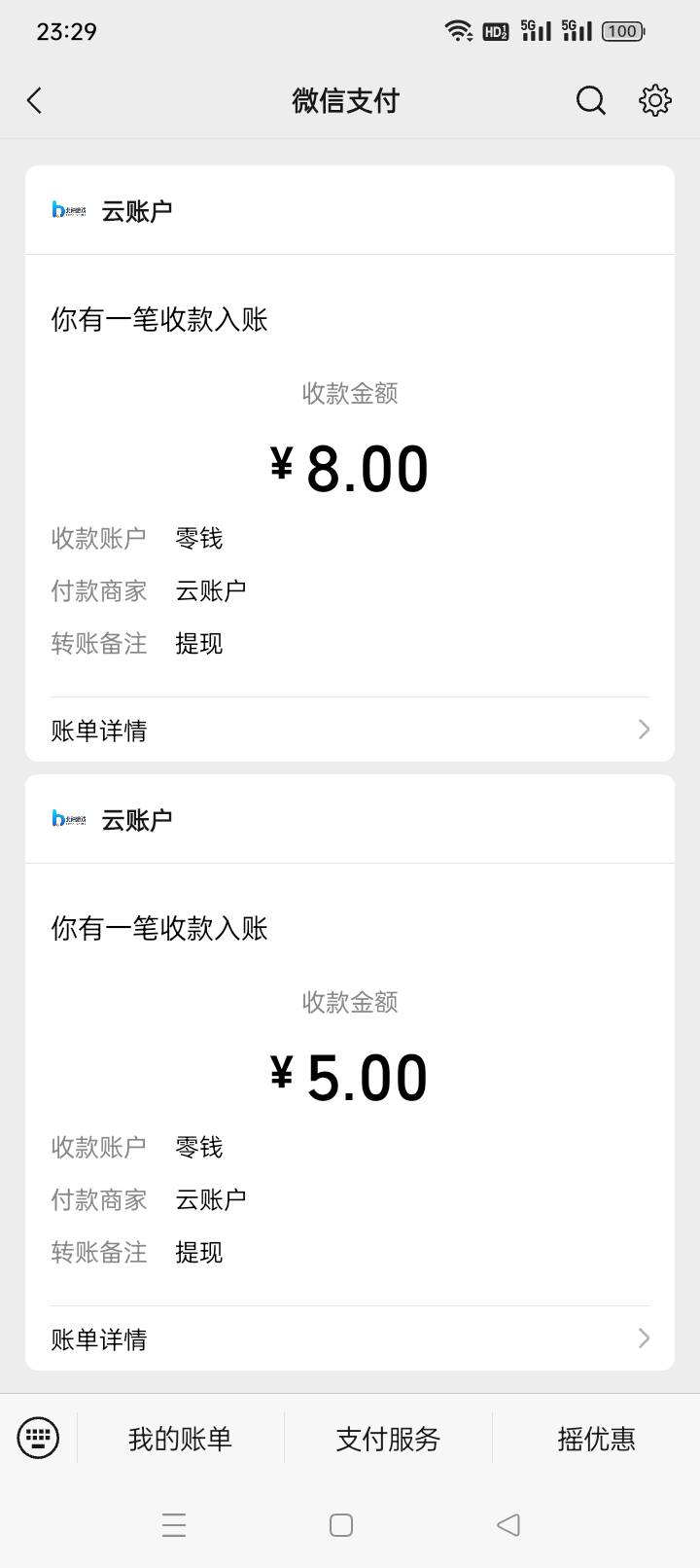View 账单详情 for the ¥8.00 receipt
This screenshot has height=1568, width=700.
[99, 731]
